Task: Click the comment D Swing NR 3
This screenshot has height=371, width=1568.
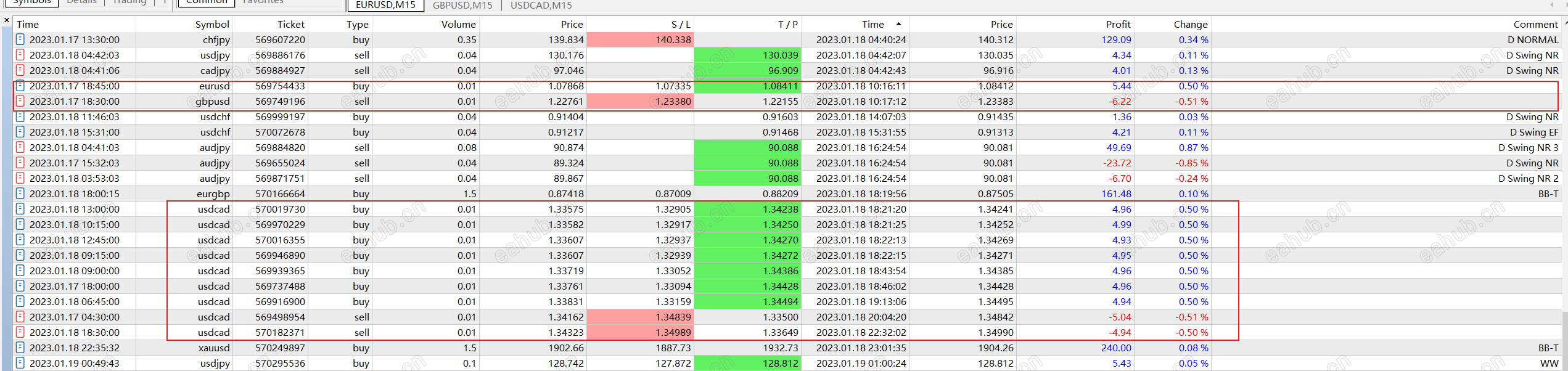Action: pyautogui.click(x=1529, y=147)
